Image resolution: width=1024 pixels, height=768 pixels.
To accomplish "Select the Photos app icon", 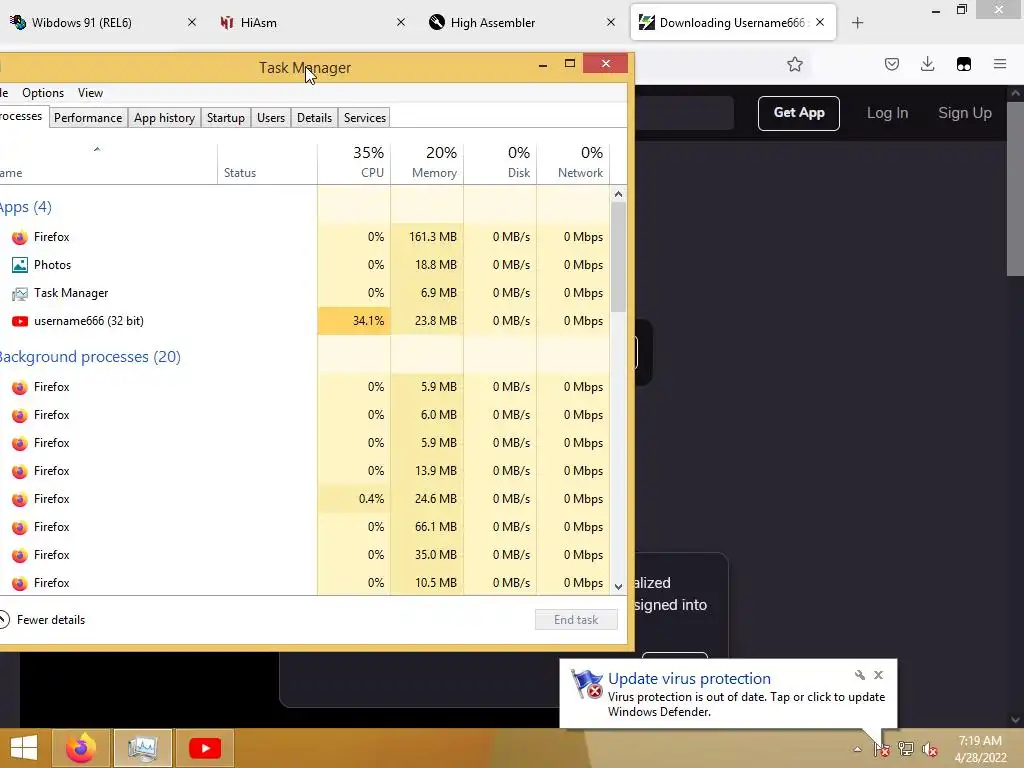I will [20, 265].
